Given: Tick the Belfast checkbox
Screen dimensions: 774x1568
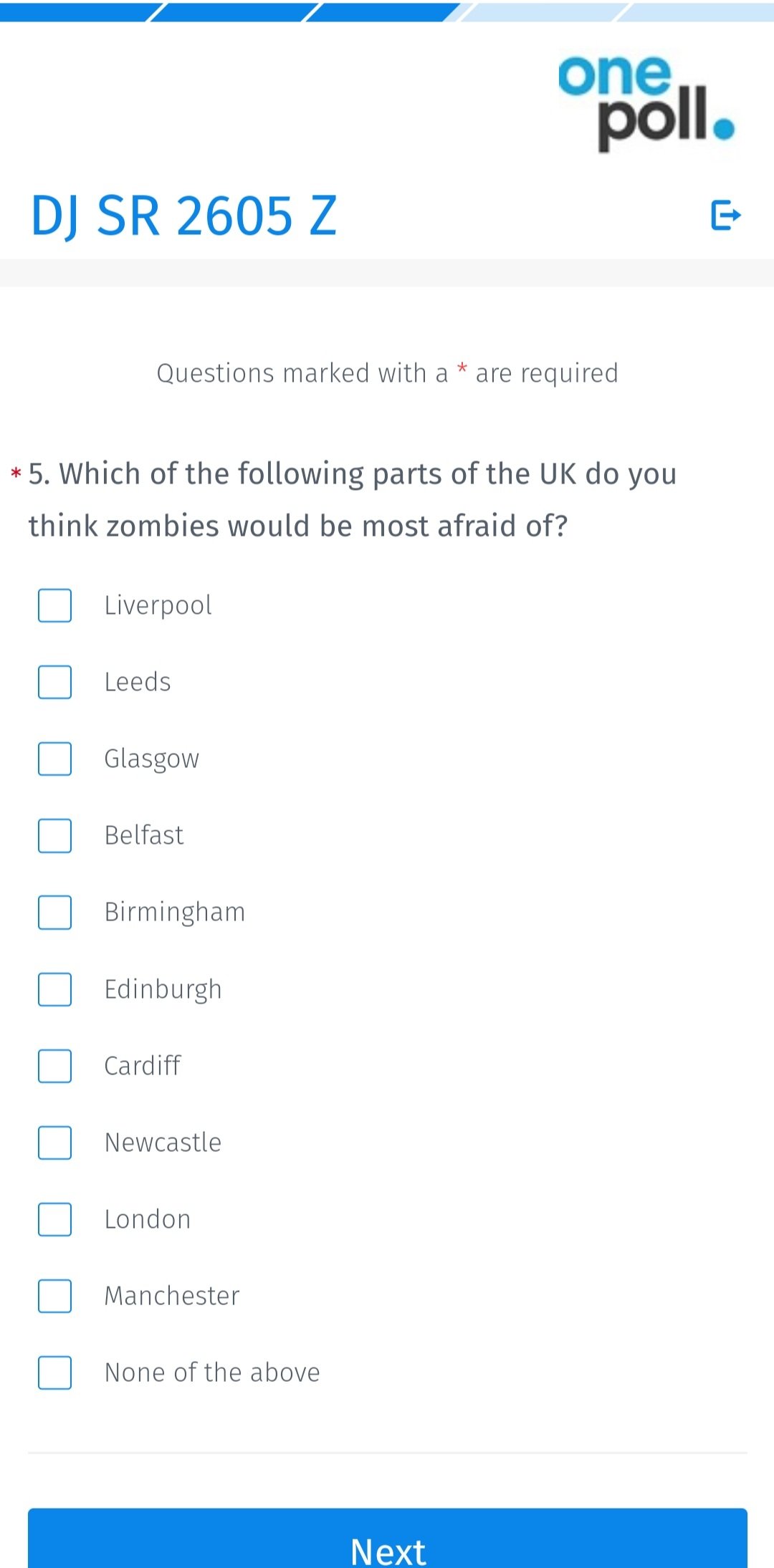Looking at the screenshot, I should coord(54,835).
